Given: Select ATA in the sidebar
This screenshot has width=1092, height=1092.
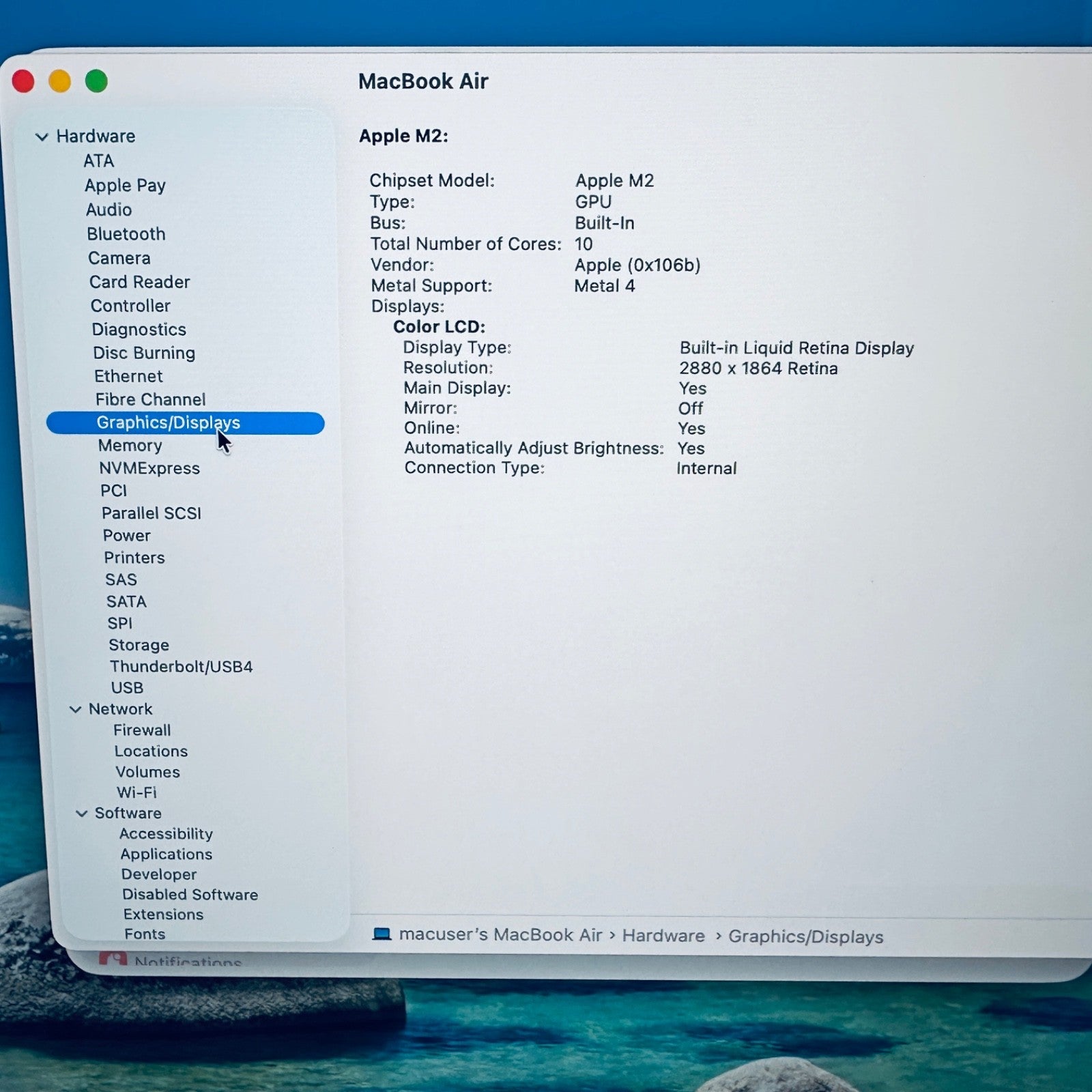Looking at the screenshot, I should (x=99, y=161).
